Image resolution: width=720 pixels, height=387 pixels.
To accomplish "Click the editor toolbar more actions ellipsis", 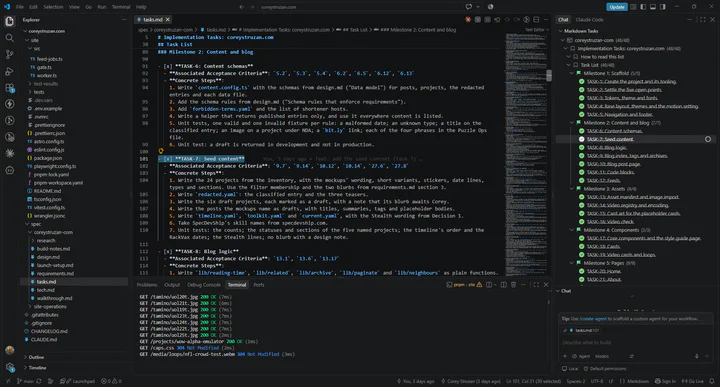I will click(x=546, y=20).
